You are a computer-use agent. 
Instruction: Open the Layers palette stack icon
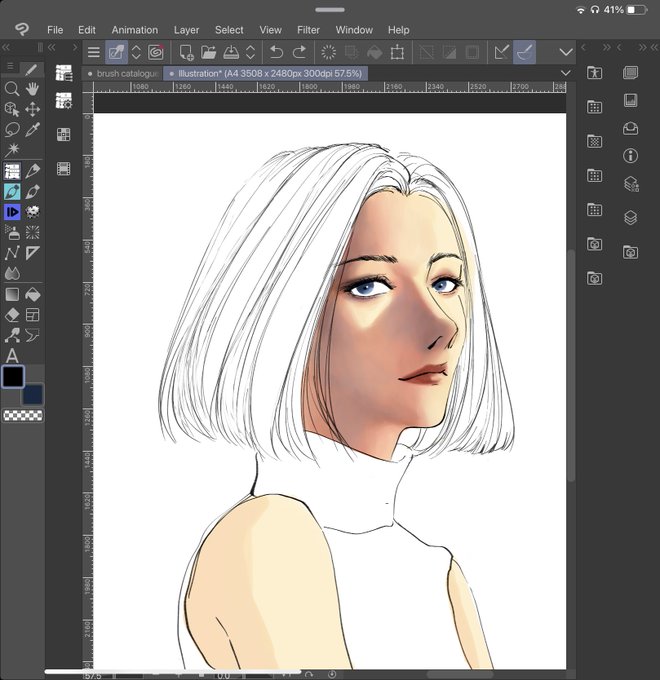click(631, 218)
